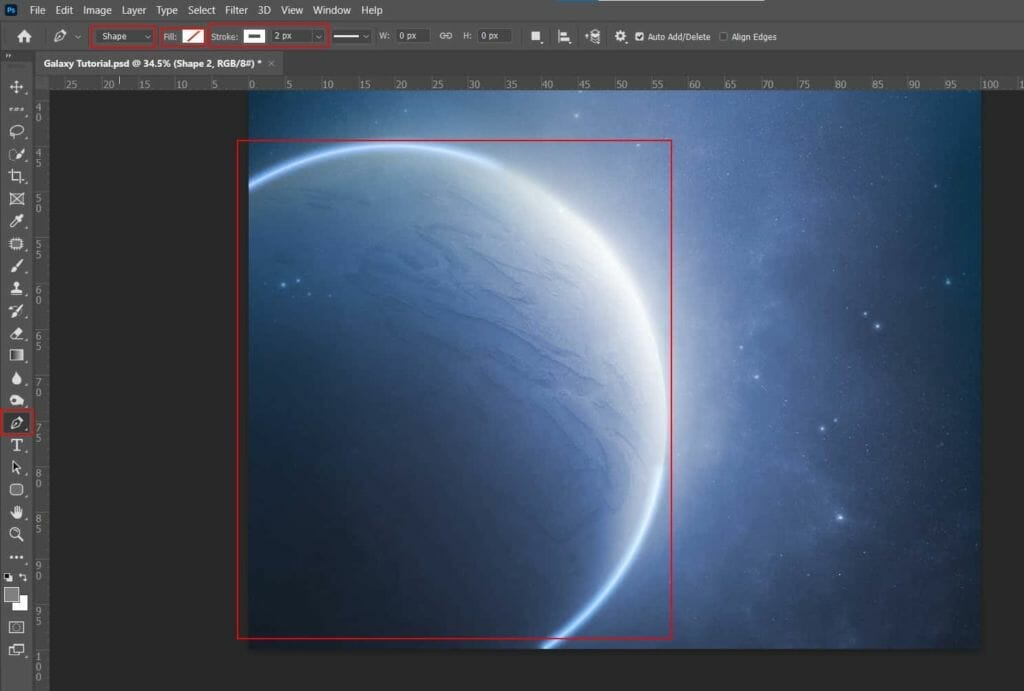Click the W width input field
Image resolution: width=1024 pixels, height=691 pixels.
(413, 36)
